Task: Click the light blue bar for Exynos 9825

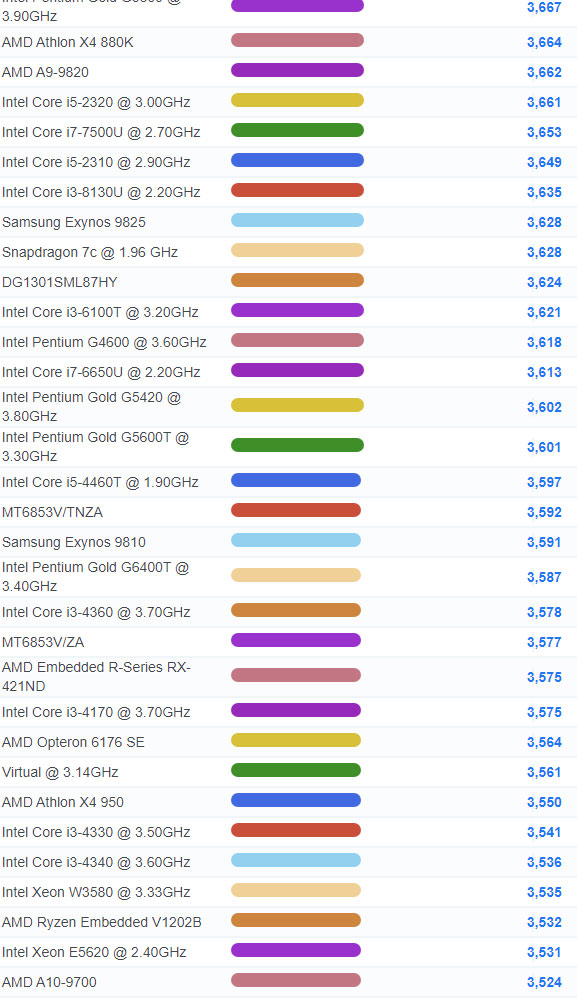Action: coord(297,220)
